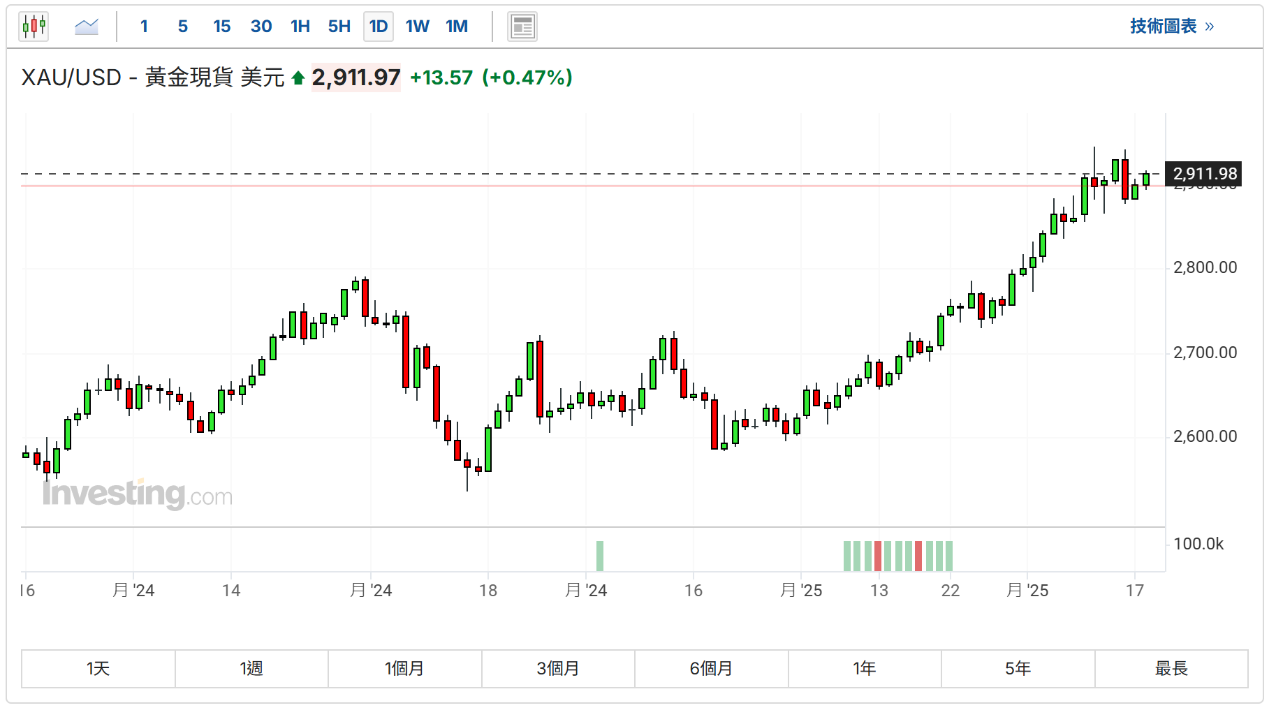Switch to the area chart type icon
The height and width of the screenshot is (710, 1269).
click(x=87, y=26)
